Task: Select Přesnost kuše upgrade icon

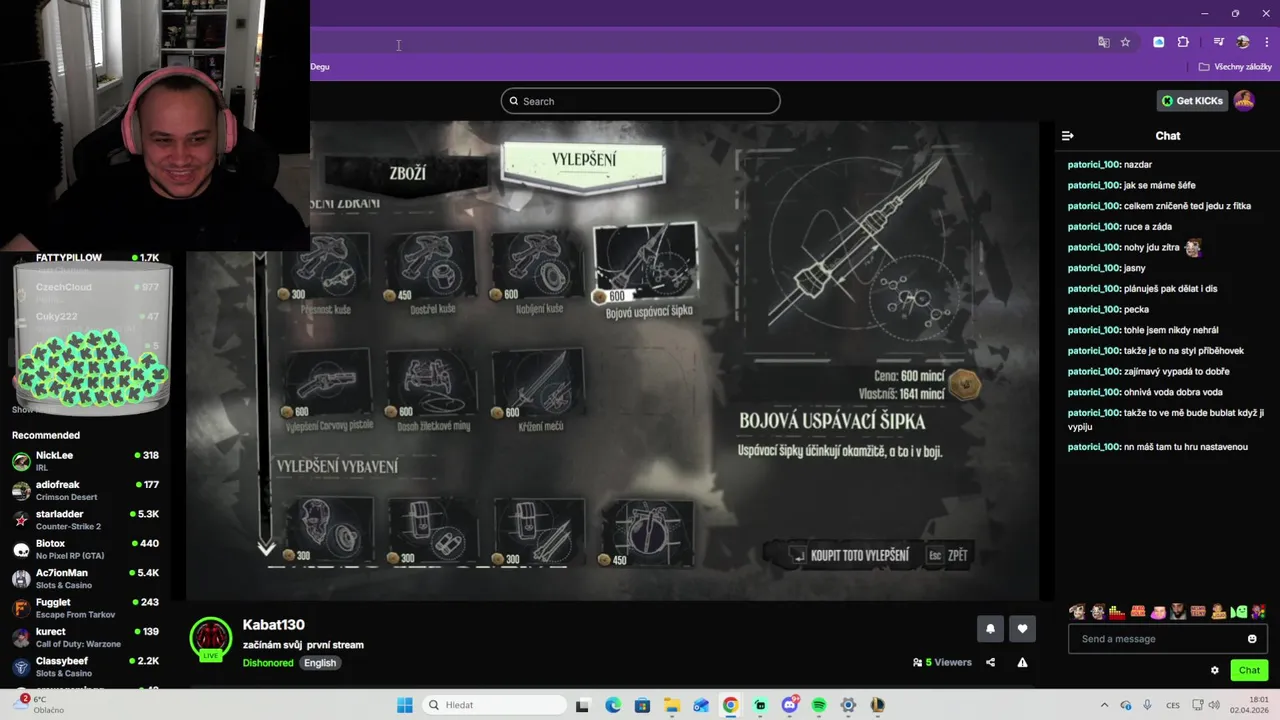Action: 326,264
